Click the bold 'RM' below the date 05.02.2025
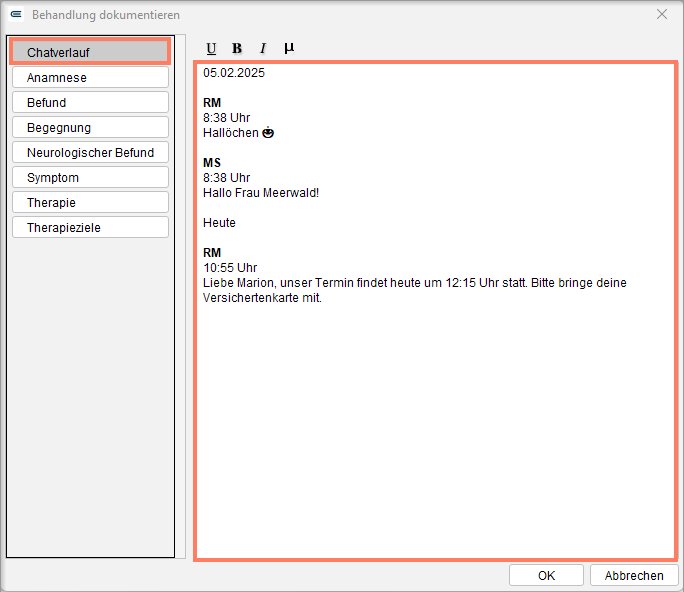The height and width of the screenshot is (592, 684). pyautogui.click(x=212, y=103)
